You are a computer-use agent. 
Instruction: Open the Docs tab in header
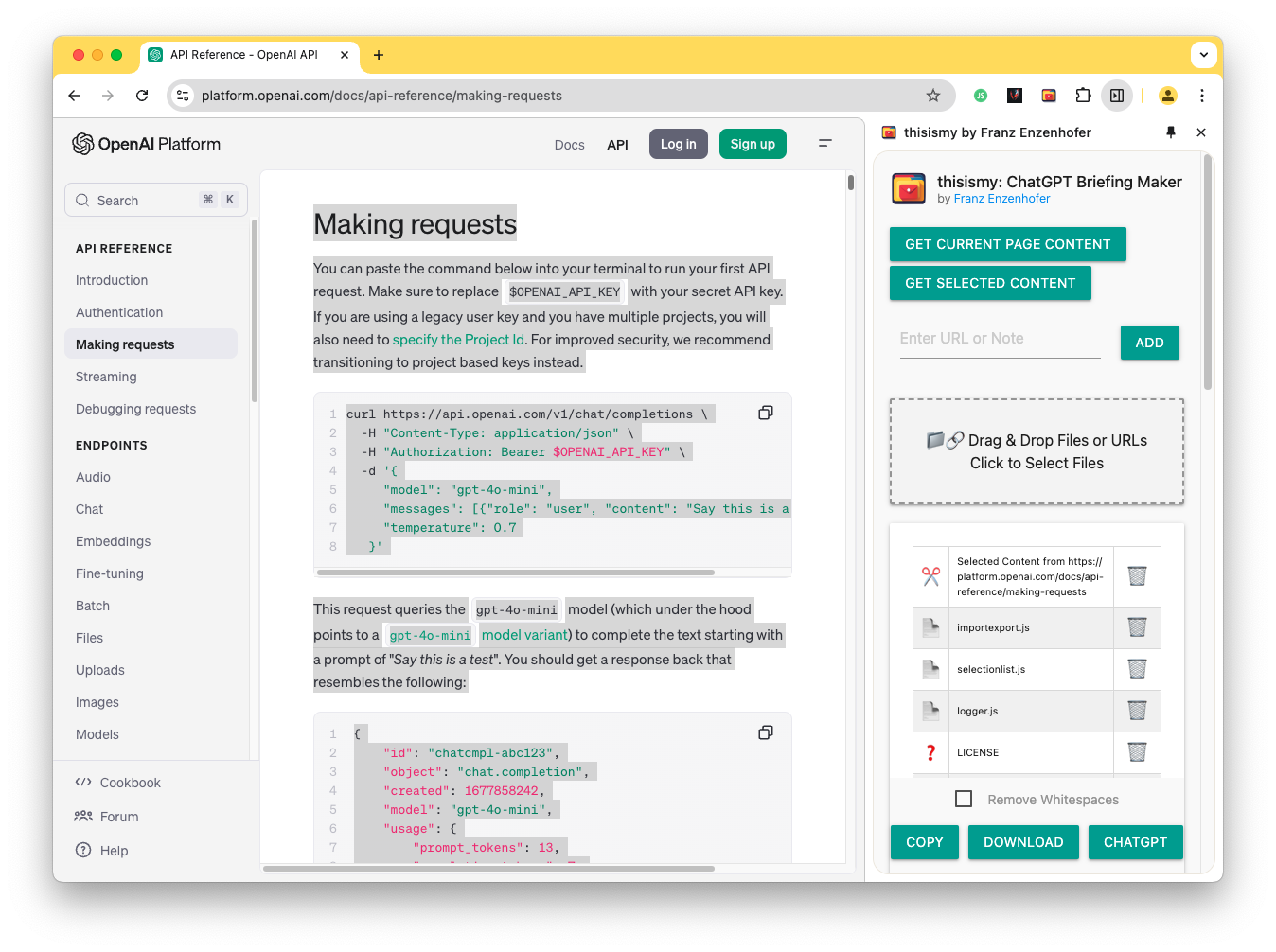point(570,145)
